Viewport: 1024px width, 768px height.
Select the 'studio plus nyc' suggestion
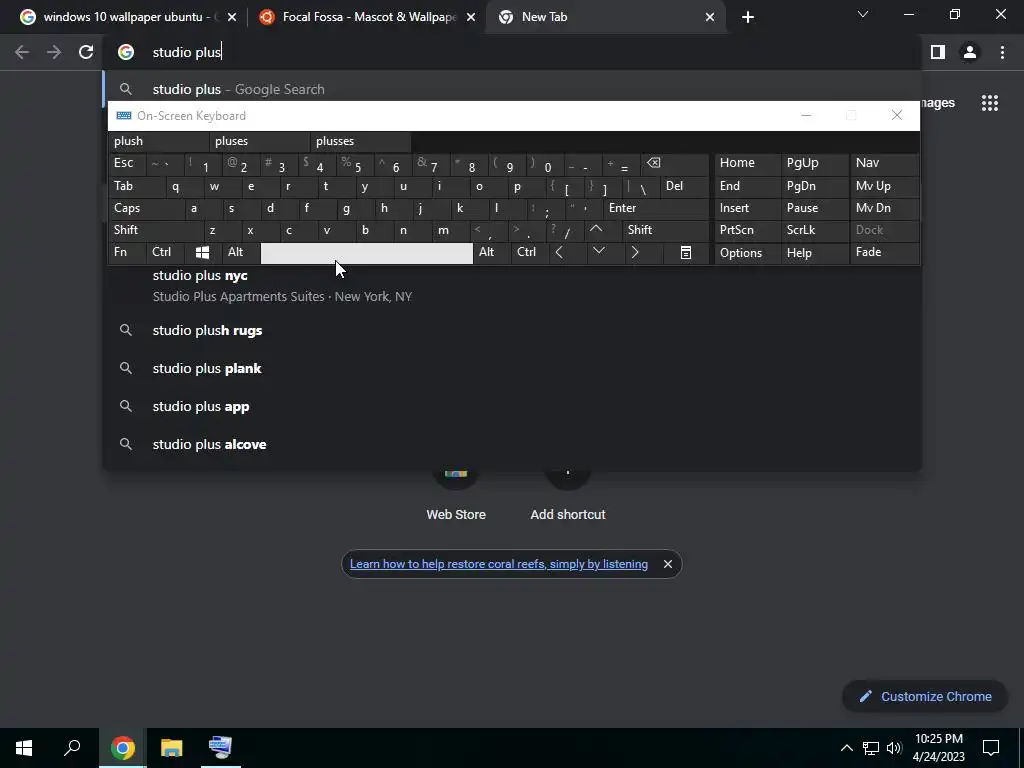pos(511,285)
